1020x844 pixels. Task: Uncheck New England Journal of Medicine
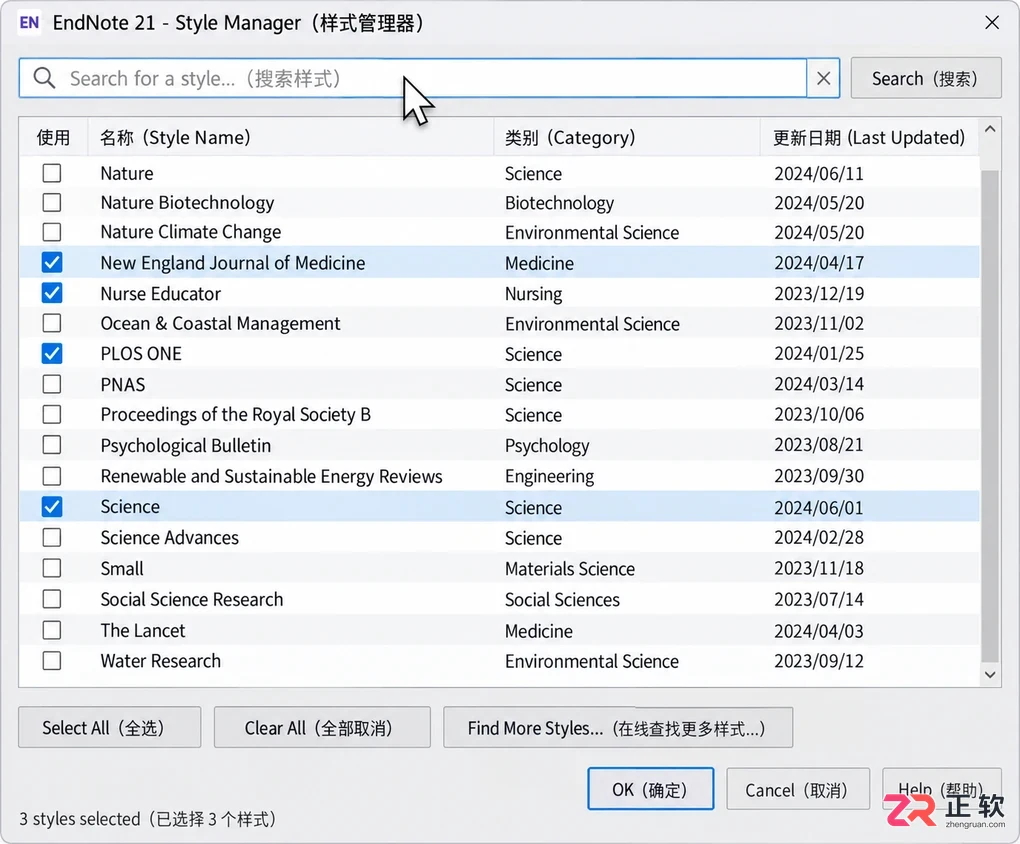coord(52,262)
